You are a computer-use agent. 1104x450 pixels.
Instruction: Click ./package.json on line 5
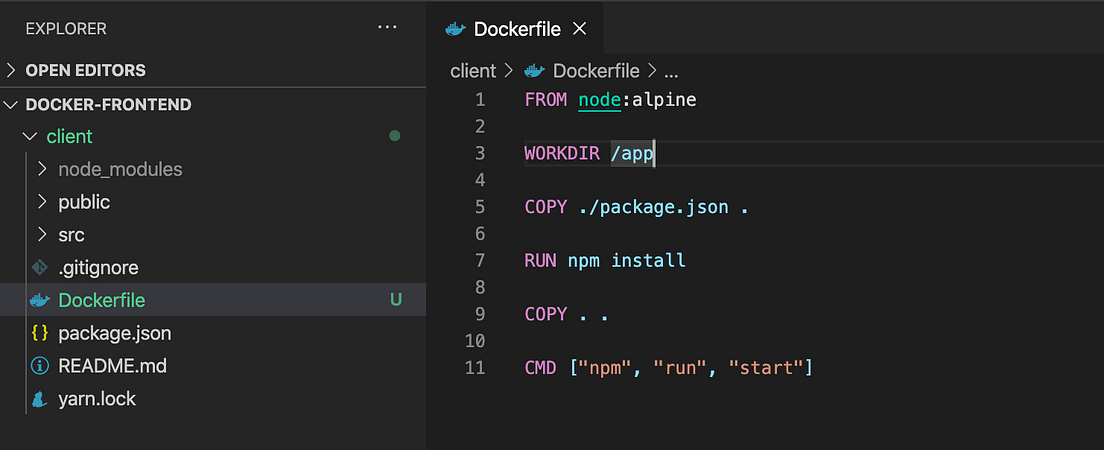point(653,208)
